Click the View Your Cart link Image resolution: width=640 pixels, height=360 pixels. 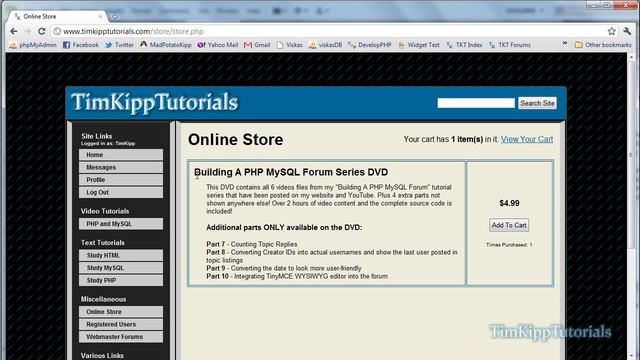(527, 139)
